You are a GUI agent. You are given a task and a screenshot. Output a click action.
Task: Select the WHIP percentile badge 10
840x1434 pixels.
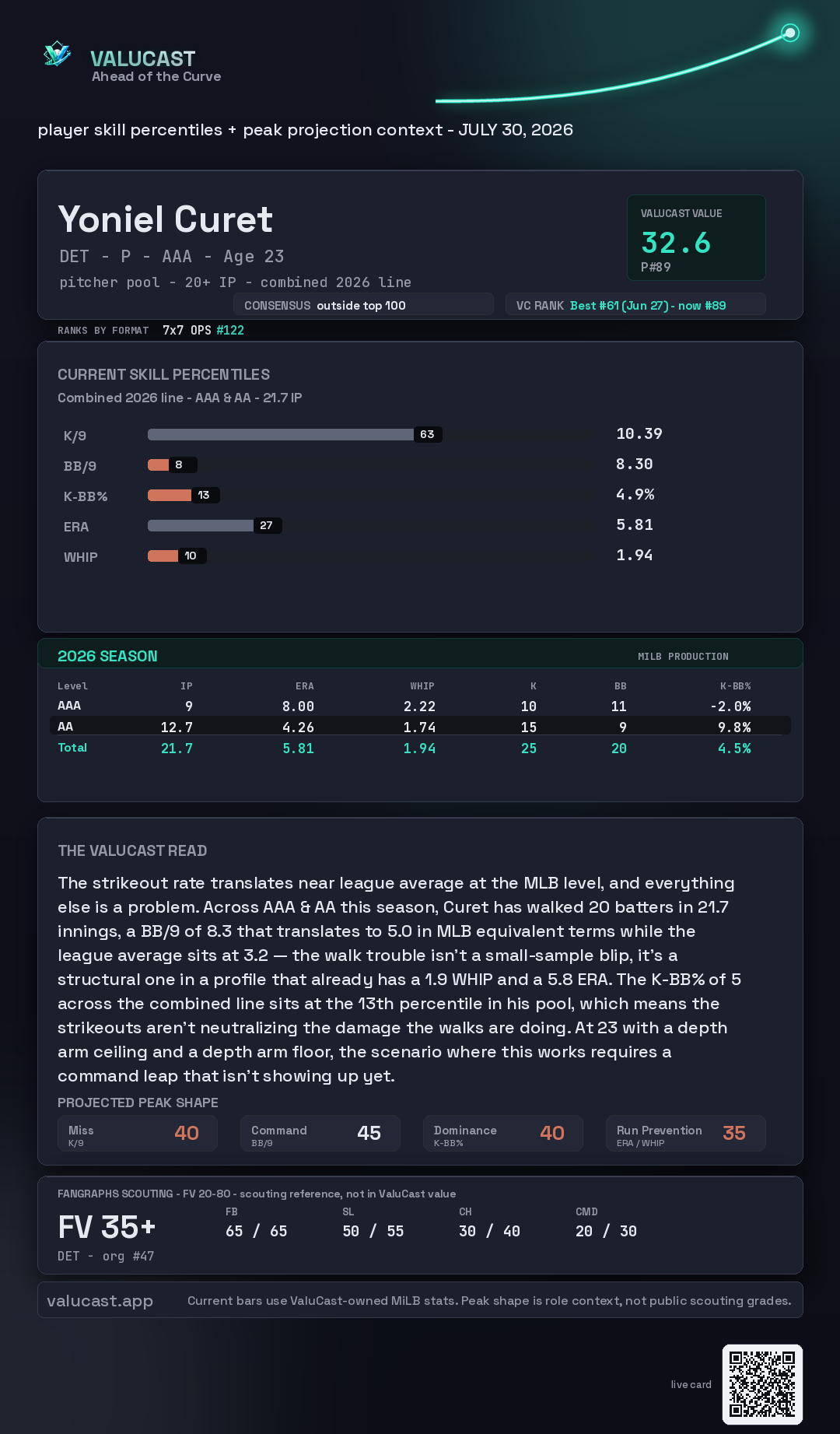point(191,556)
